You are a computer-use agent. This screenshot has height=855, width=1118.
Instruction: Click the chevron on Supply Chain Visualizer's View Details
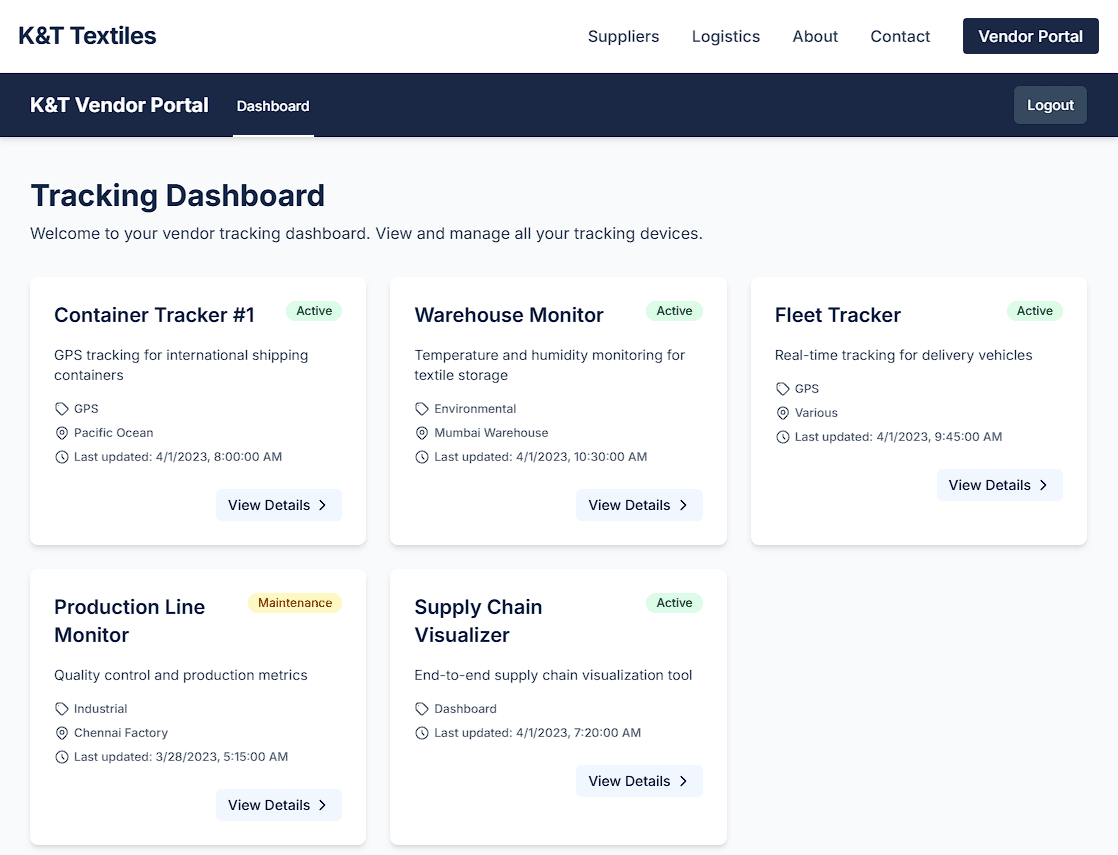(x=684, y=781)
